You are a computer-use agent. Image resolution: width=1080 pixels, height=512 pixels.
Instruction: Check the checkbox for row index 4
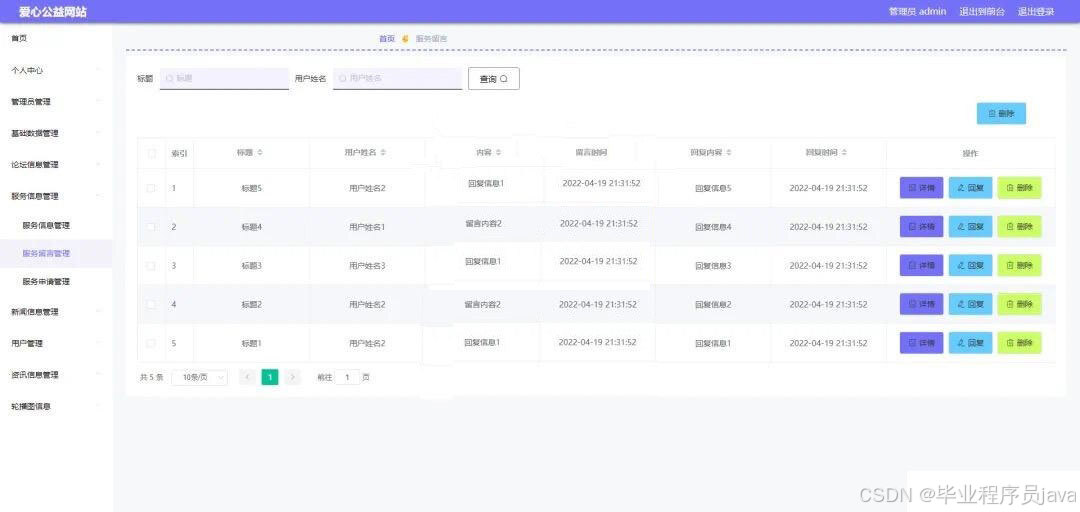[152, 304]
